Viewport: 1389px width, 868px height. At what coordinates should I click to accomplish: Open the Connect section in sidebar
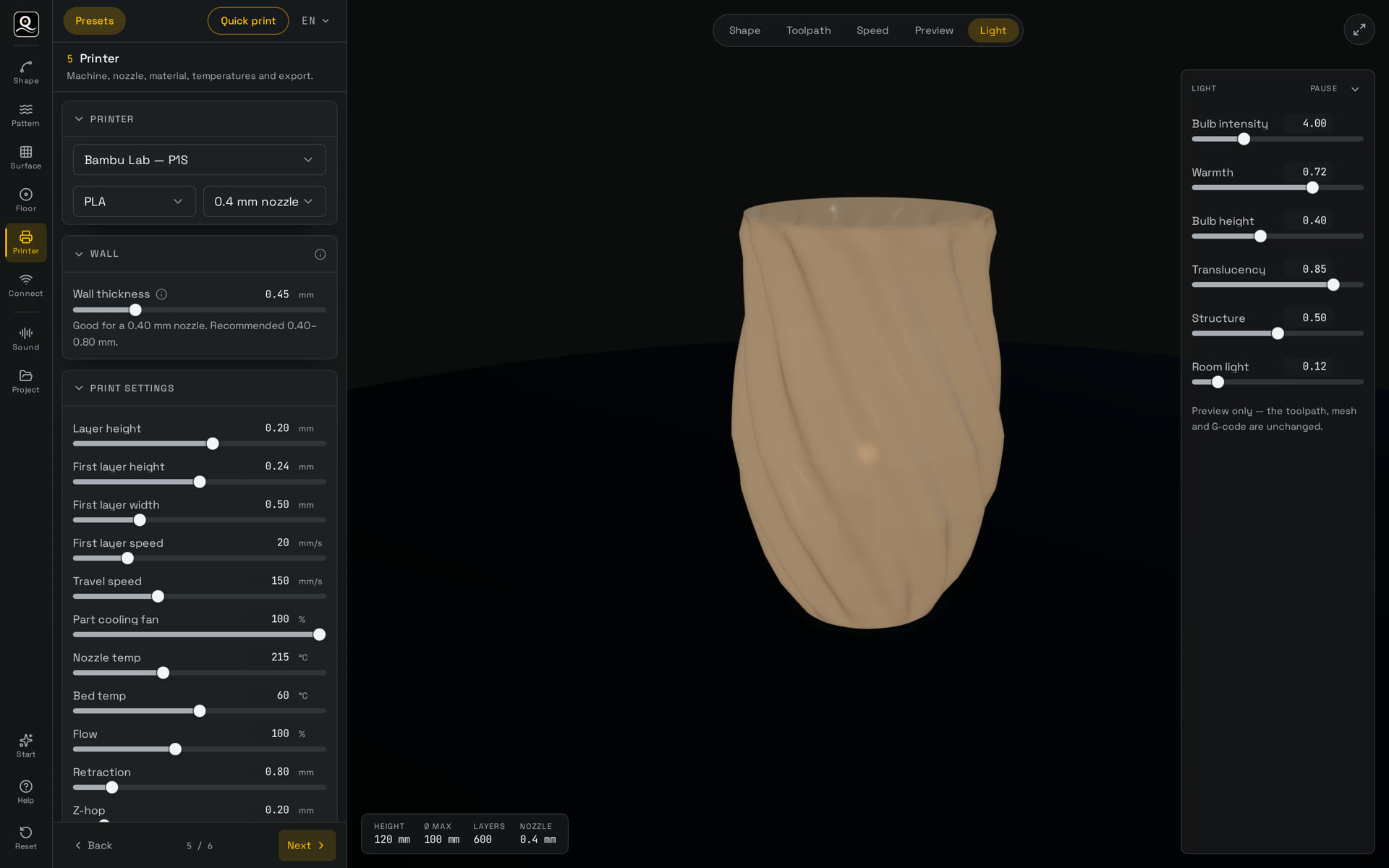[x=26, y=285]
